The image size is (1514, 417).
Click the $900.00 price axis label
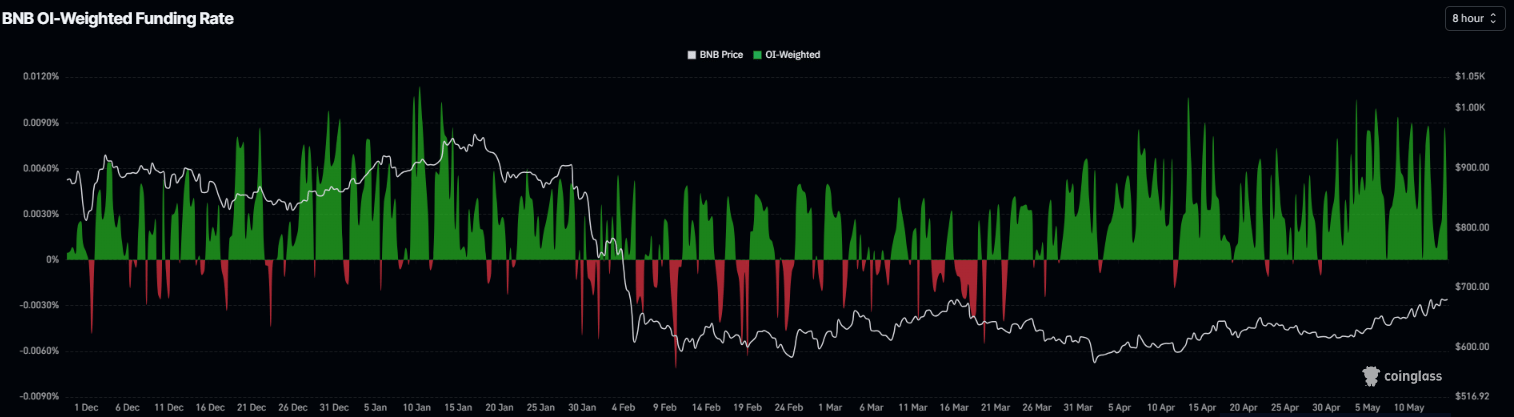(x=1474, y=167)
